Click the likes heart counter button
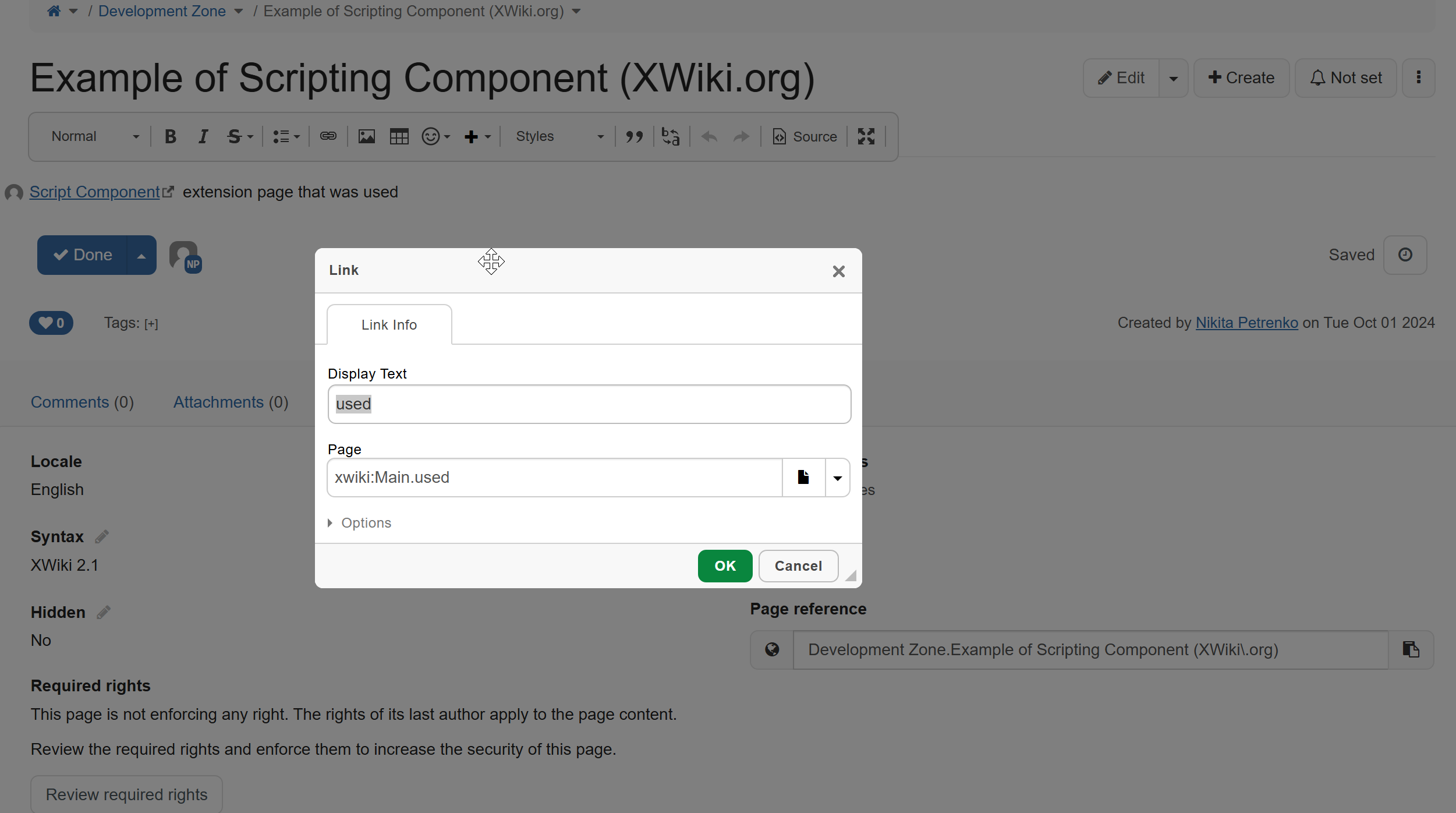This screenshot has width=1456, height=813. click(x=51, y=323)
